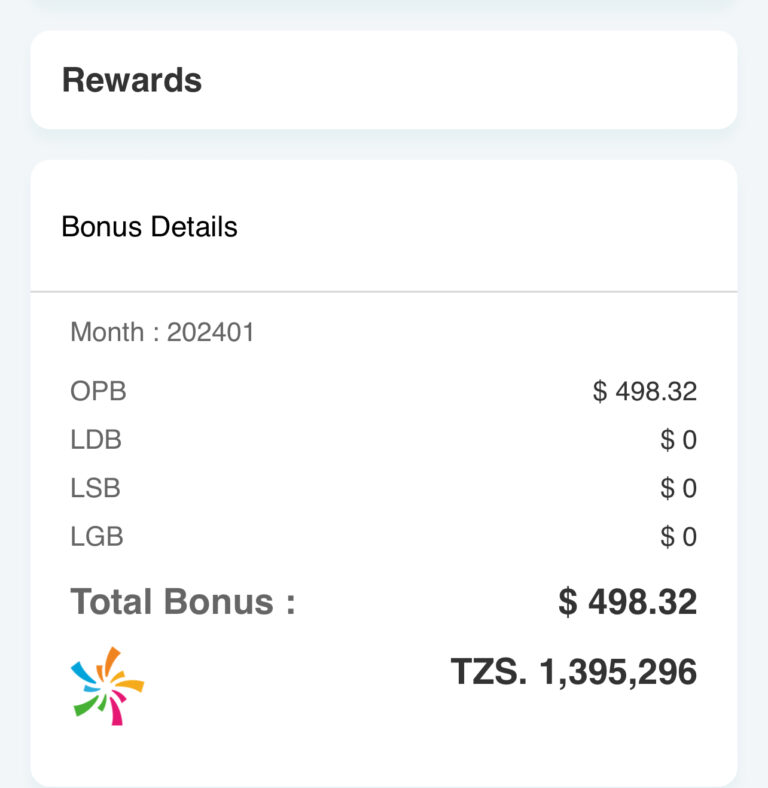Click the Total Bonus label
The image size is (768, 788).
coord(183,602)
